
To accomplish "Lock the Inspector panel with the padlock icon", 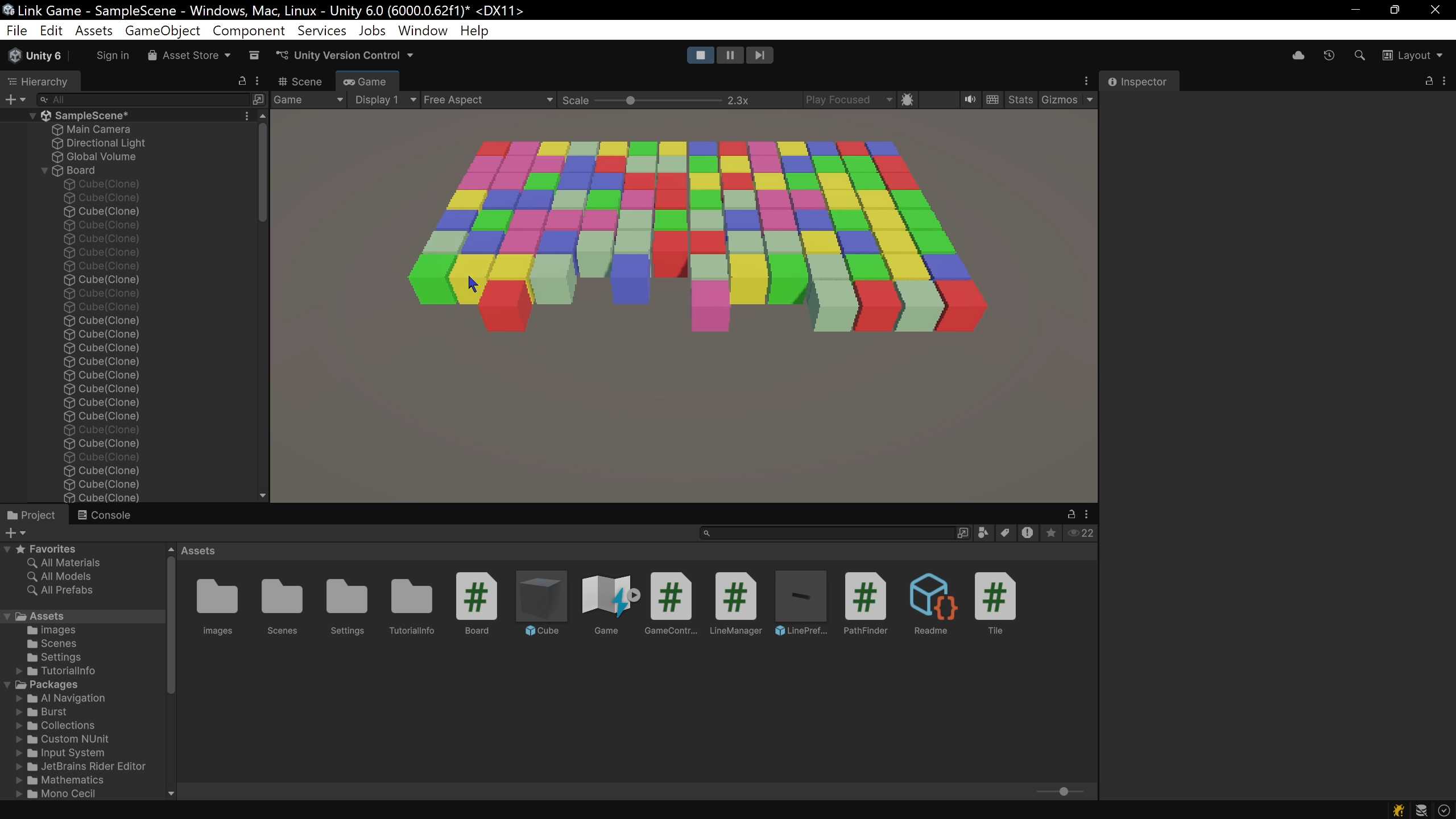I will 1429,81.
